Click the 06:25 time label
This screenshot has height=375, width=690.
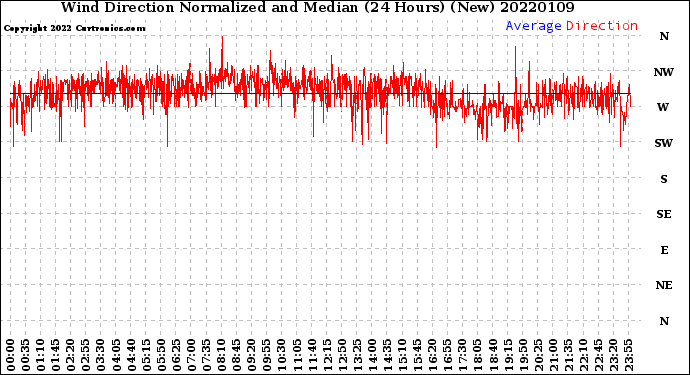[x=176, y=355]
